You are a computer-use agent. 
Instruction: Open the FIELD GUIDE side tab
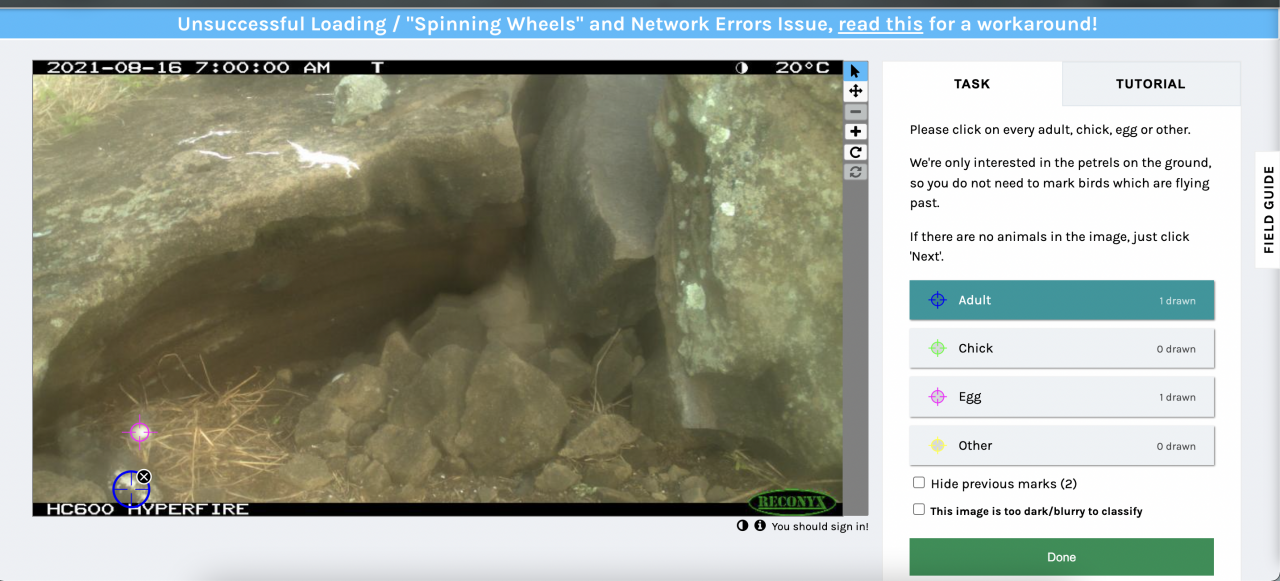click(x=1268, y=210)
